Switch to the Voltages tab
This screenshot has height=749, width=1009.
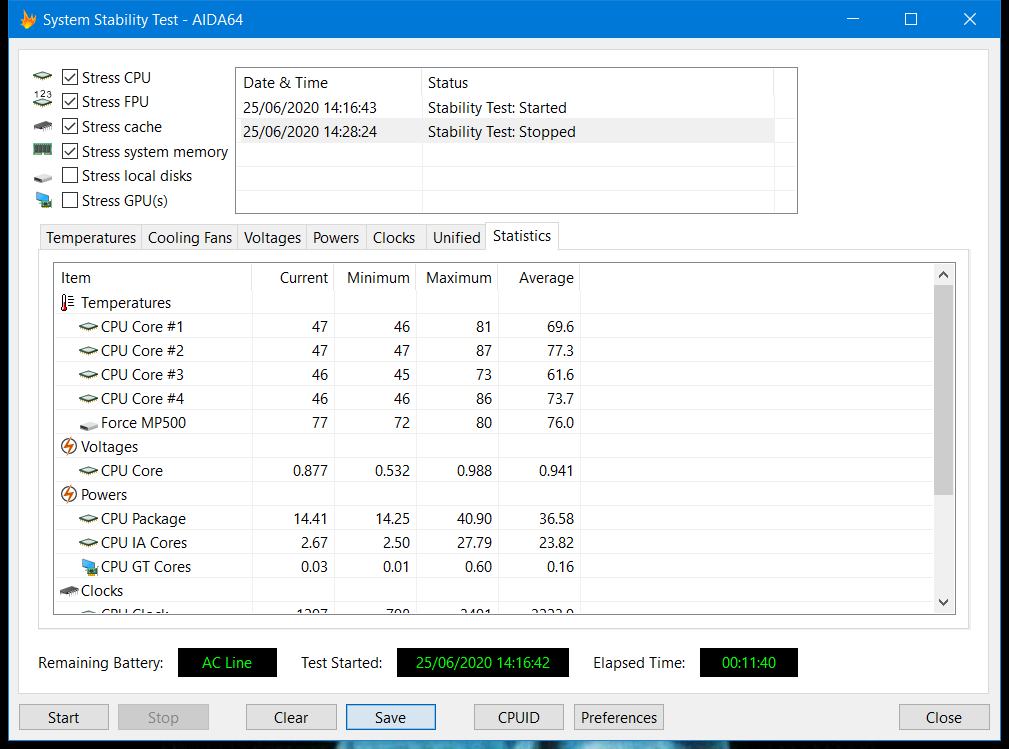(272, 237)
